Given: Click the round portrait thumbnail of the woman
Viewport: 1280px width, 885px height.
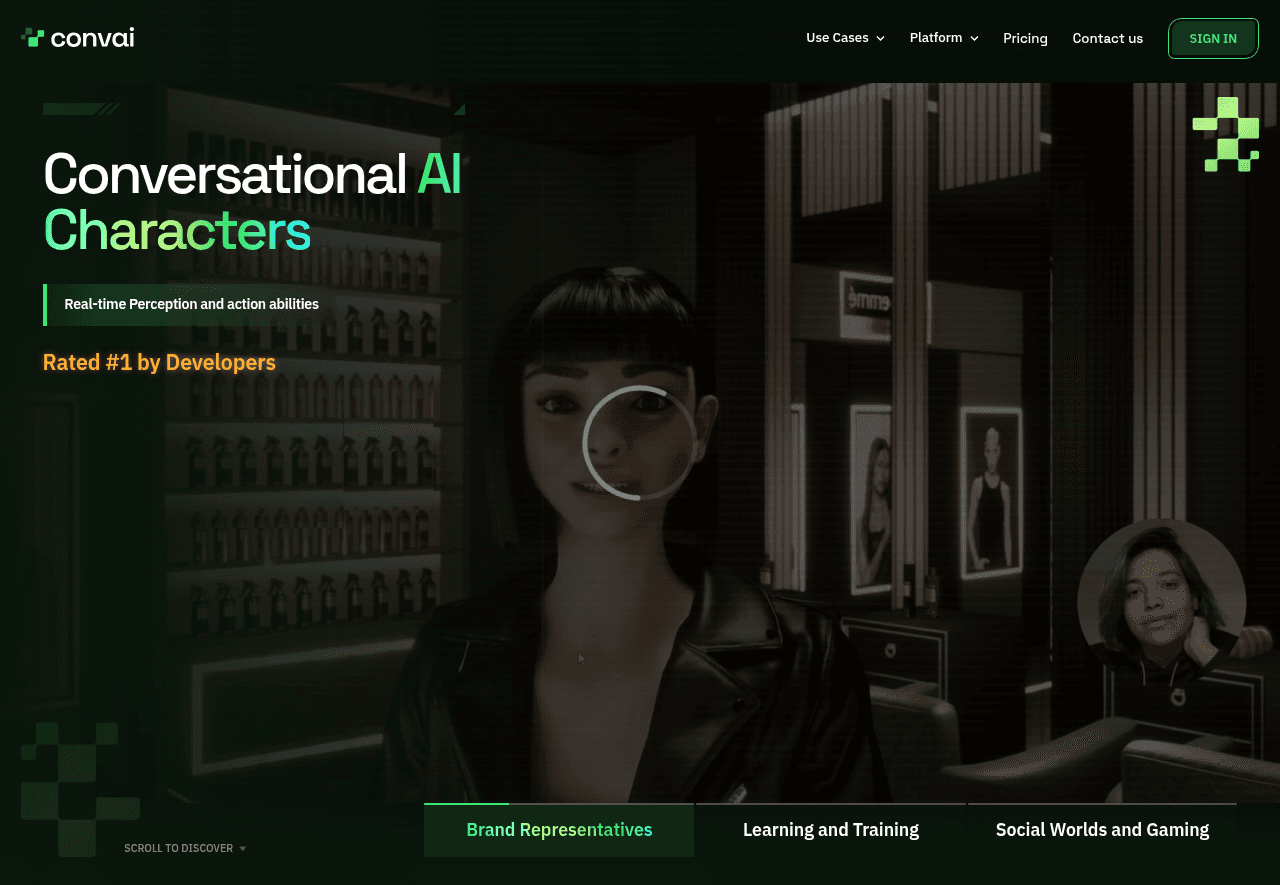Looking at the screenshot, I should [x=1161, y=602].
